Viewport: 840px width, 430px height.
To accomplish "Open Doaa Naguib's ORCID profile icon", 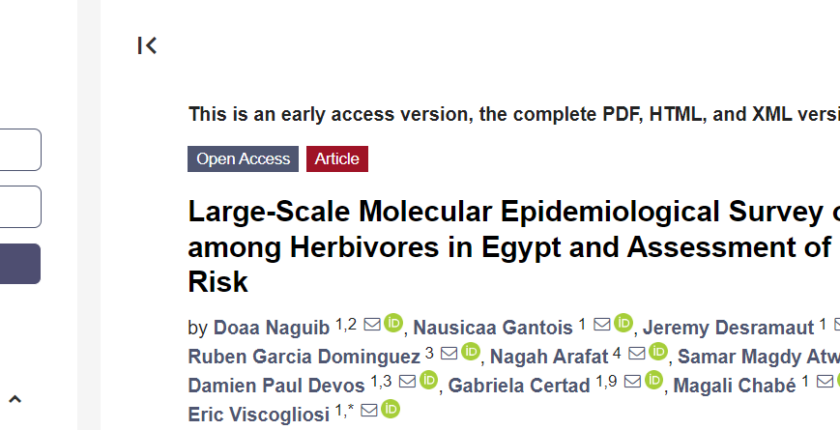I will pyautogui.click(x=393, y=324).
